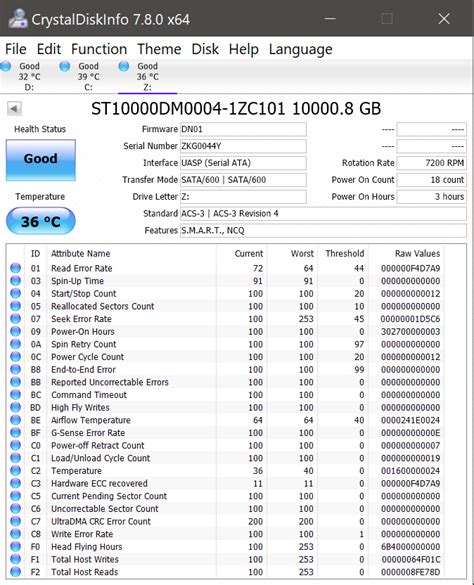The image size is (474, 585).
Task: Click the status icon for High Fly Writes
Action: point(15,407)
